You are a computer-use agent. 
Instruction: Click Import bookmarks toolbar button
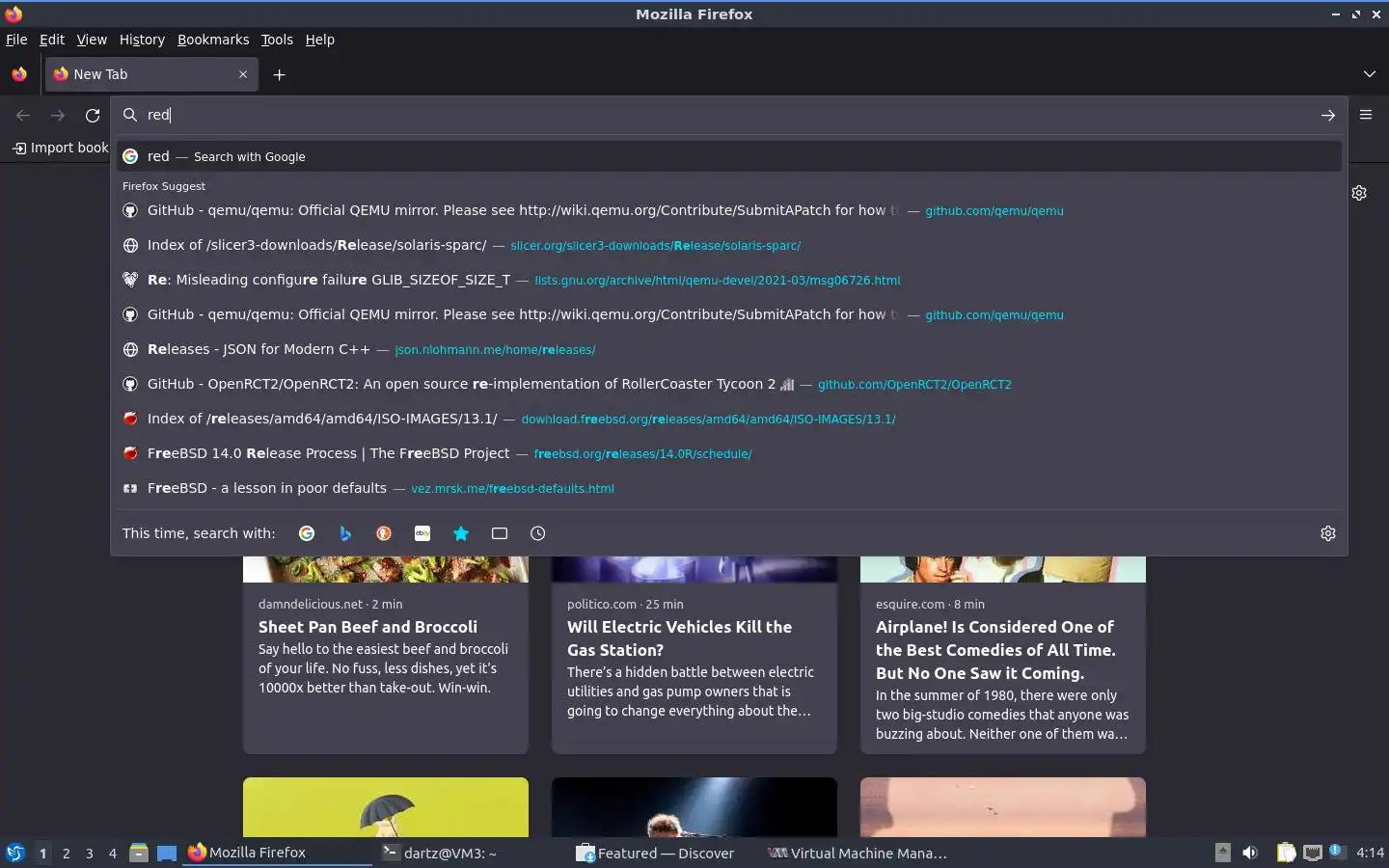point(60,148)
